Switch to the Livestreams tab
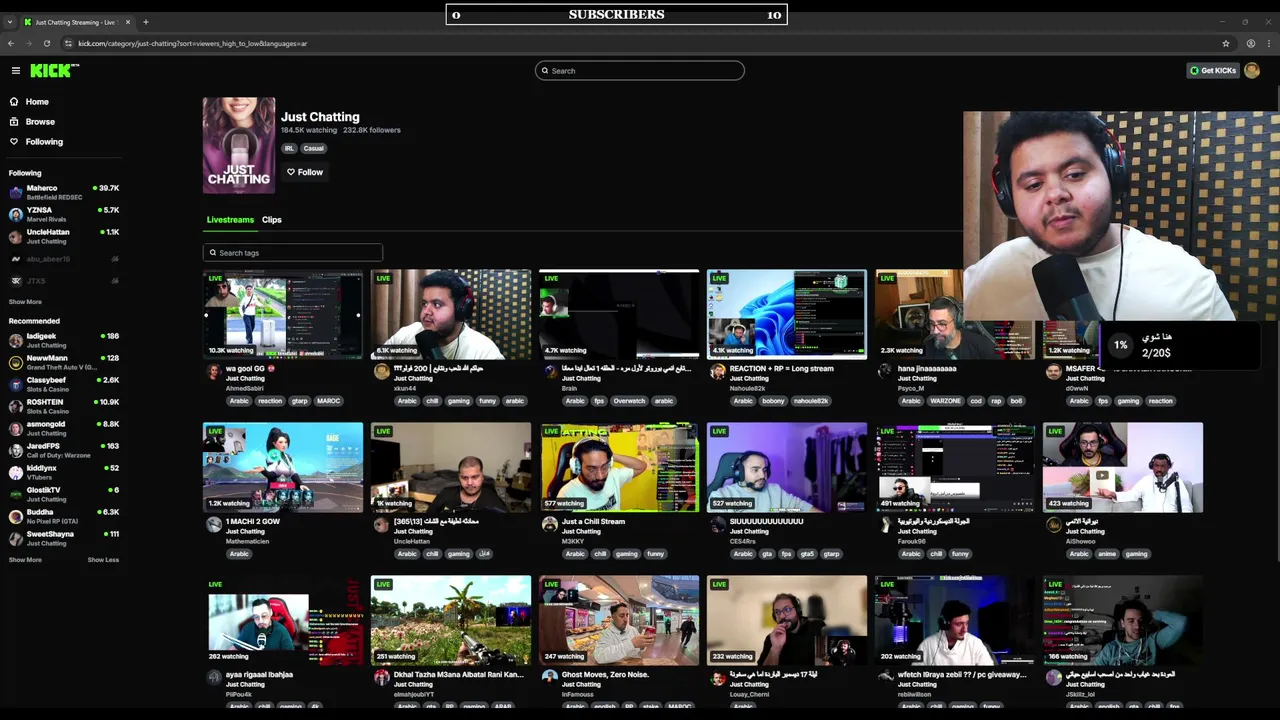 (x=230, y=220)
